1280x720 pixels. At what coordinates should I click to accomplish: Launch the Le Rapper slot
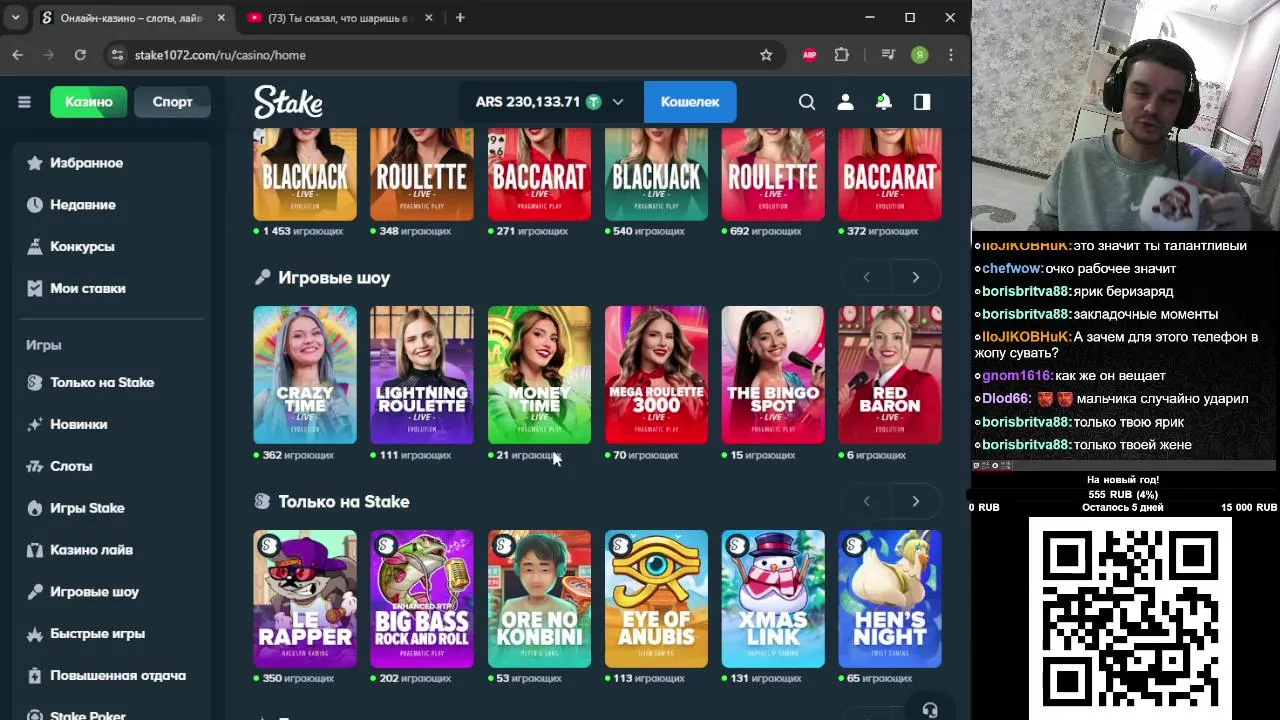click(x=305, y=599)
